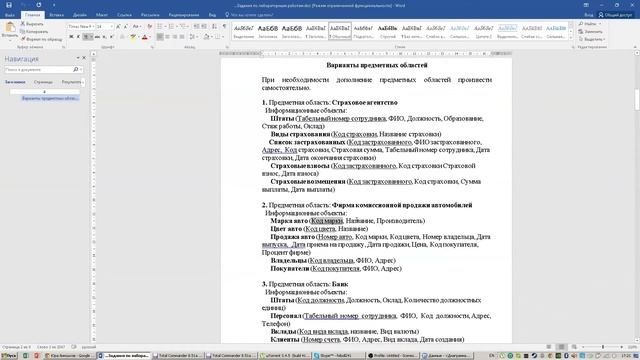The height and width of the screenshot is (360, 640).
Task: Activate Format Painter (Формат по образцу)
Action: coord(41,39)
